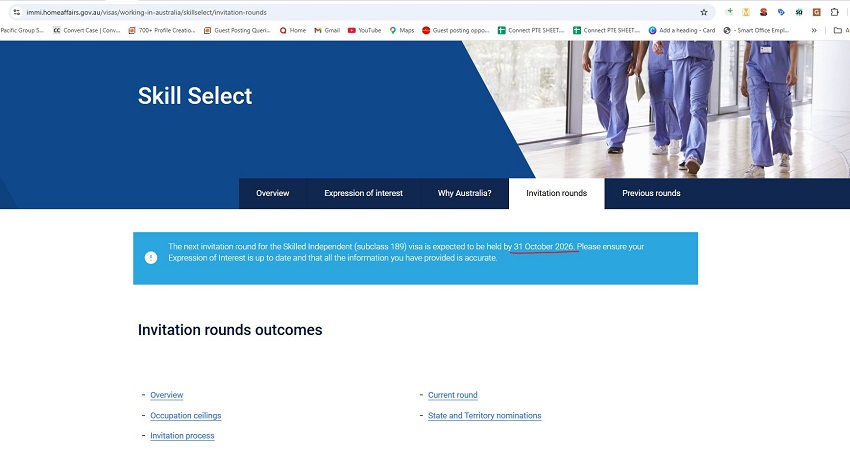Click the address bar URL
Screen dimensions: 850x460
pos(146,12)
